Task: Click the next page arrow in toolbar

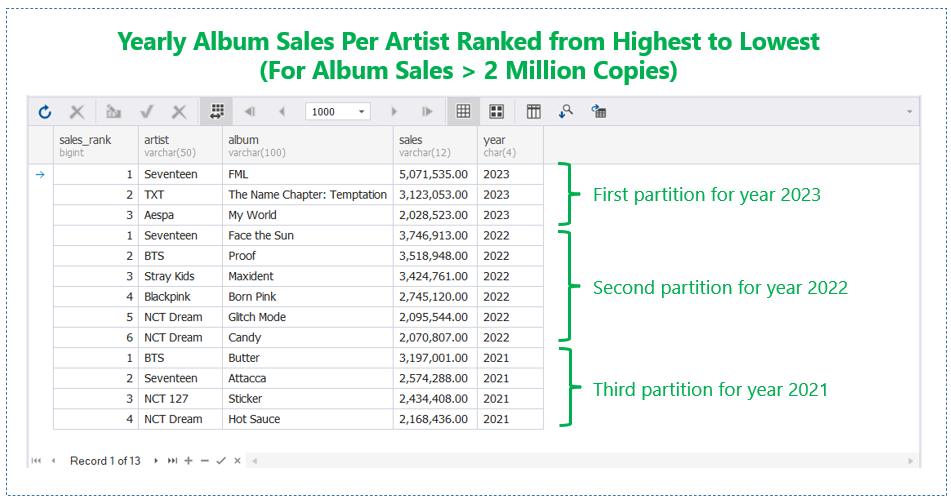Action: (394, 112)
